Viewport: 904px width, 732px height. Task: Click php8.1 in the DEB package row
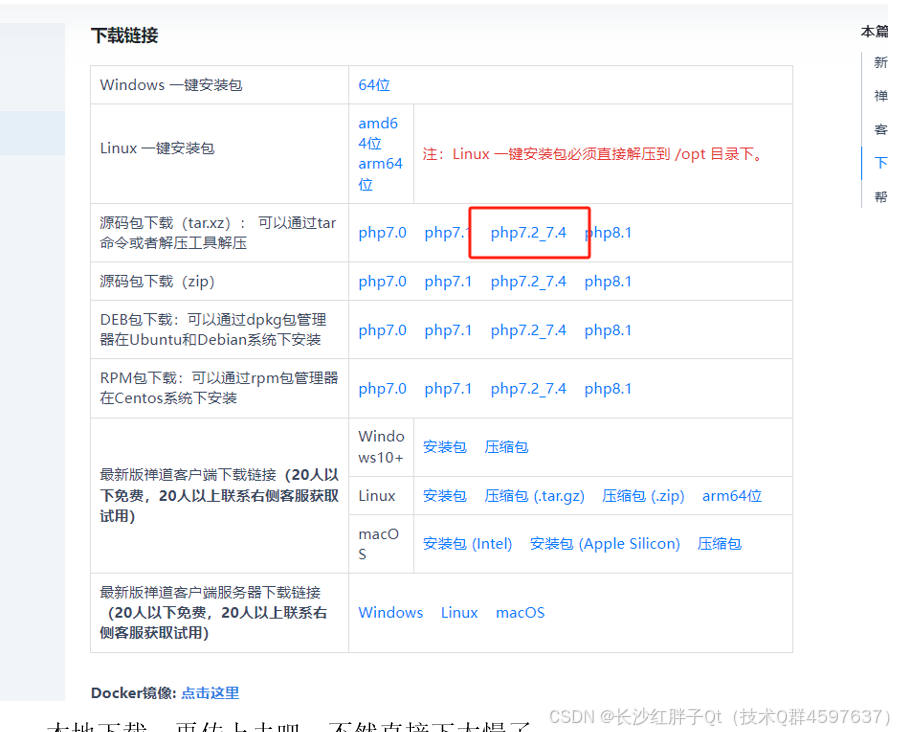point(608,331)
